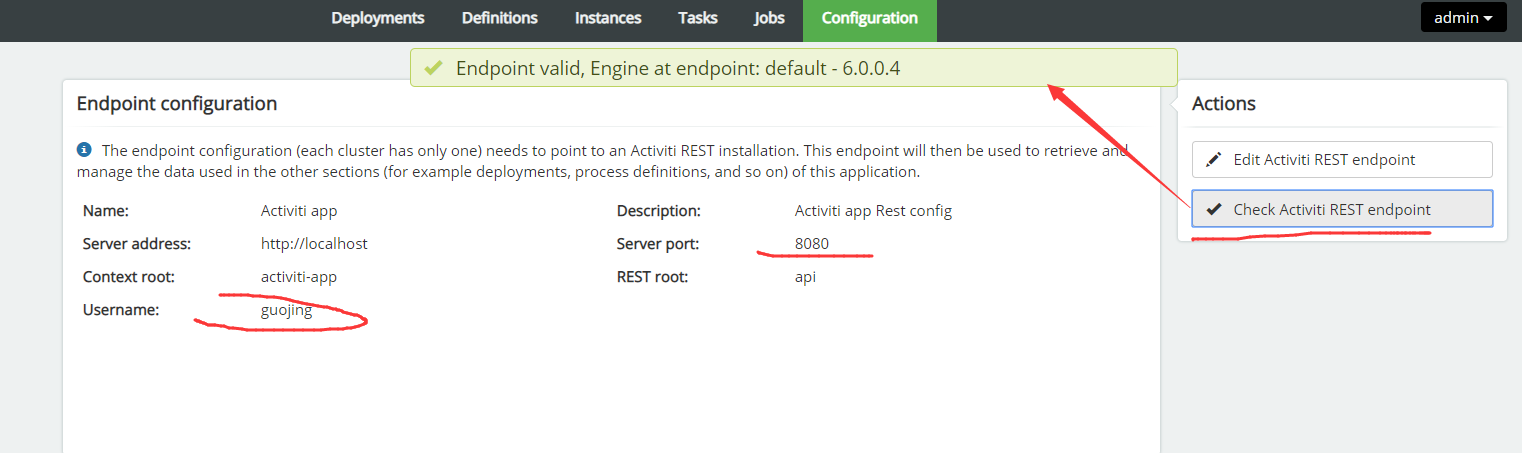Click the green check icon in success alert
Screen dimensions: 1522x453
[x=433, y=68]
